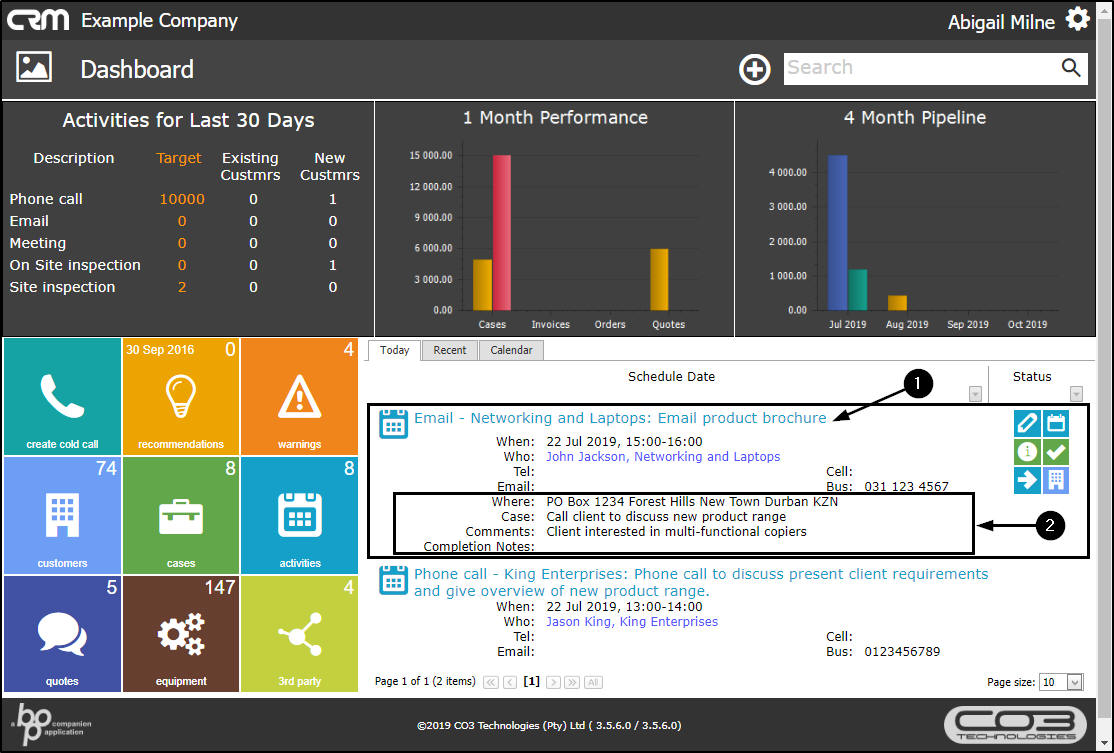Screen dimensions: 1114x753
Task: Click Bus number 031 123 4567
Action: (x=907, y=487)
